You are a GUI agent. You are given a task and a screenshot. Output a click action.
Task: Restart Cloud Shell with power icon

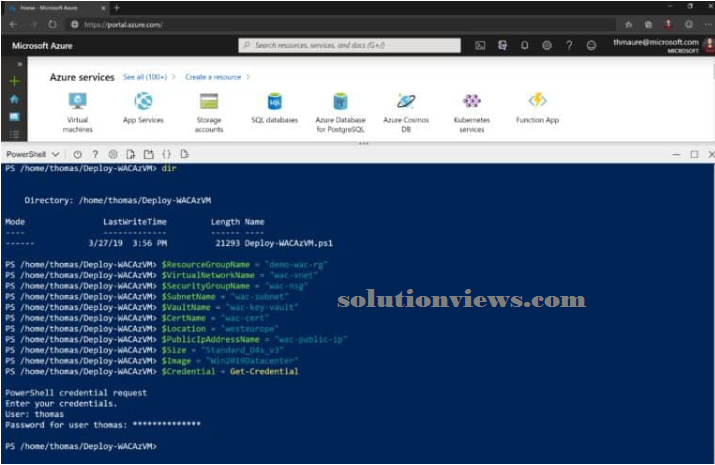78,155
